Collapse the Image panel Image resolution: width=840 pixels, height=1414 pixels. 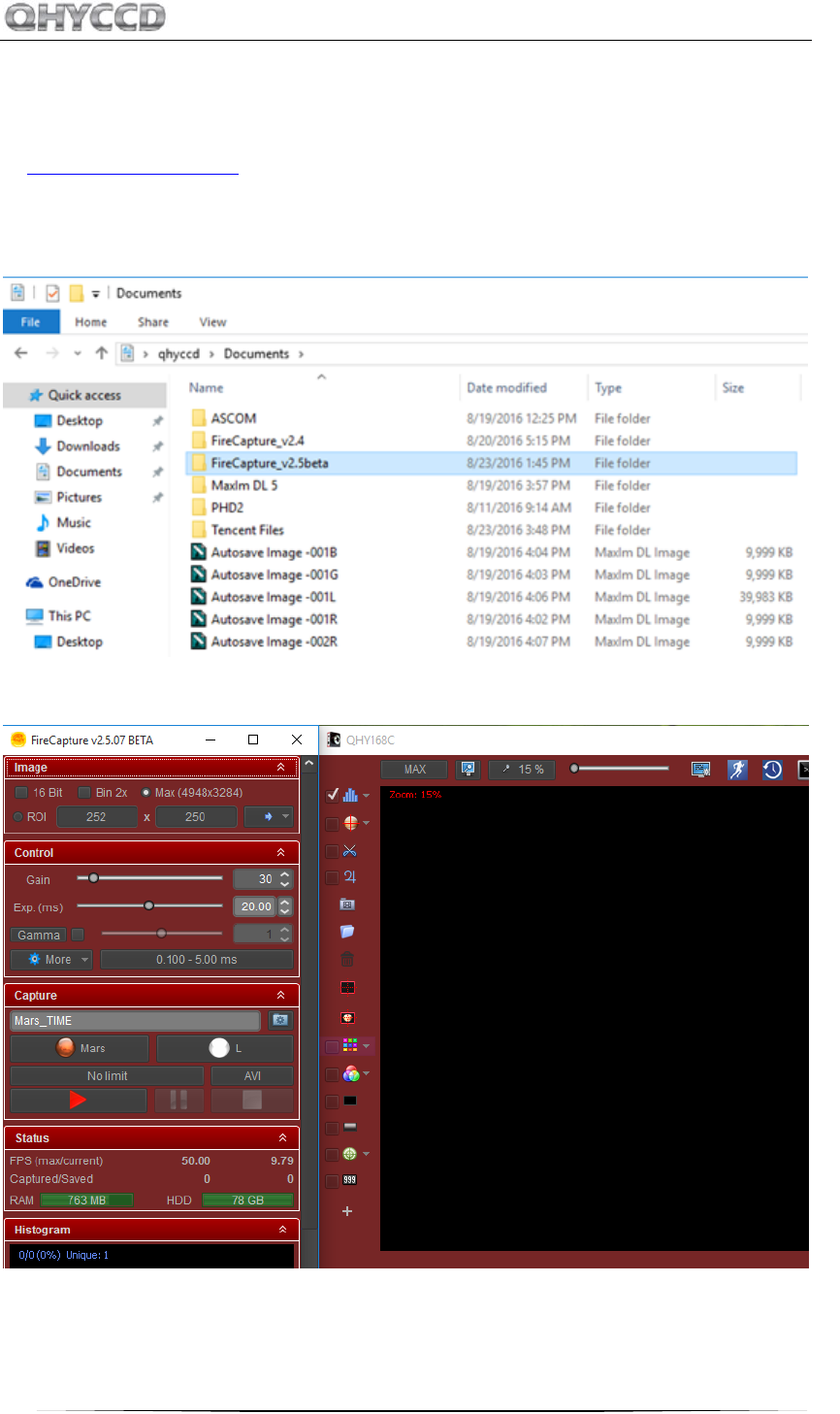pyautogui.click(x=281, y=768)
